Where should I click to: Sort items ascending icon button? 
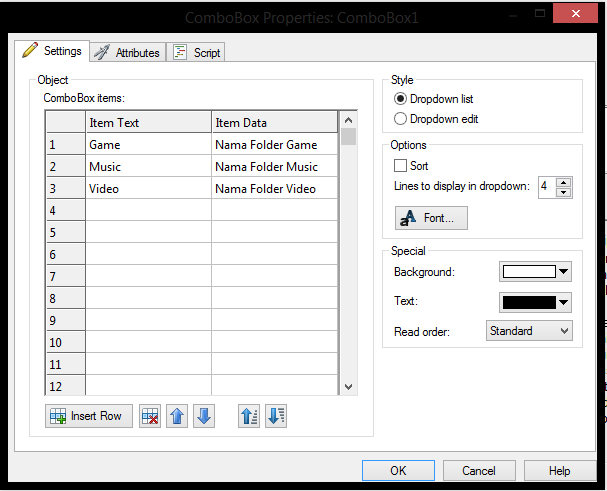249,416
